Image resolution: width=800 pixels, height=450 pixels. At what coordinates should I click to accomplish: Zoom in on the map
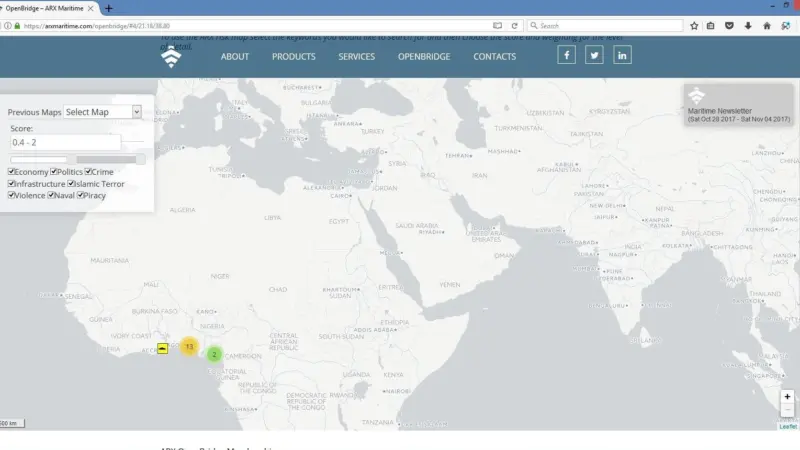(787, 396)
